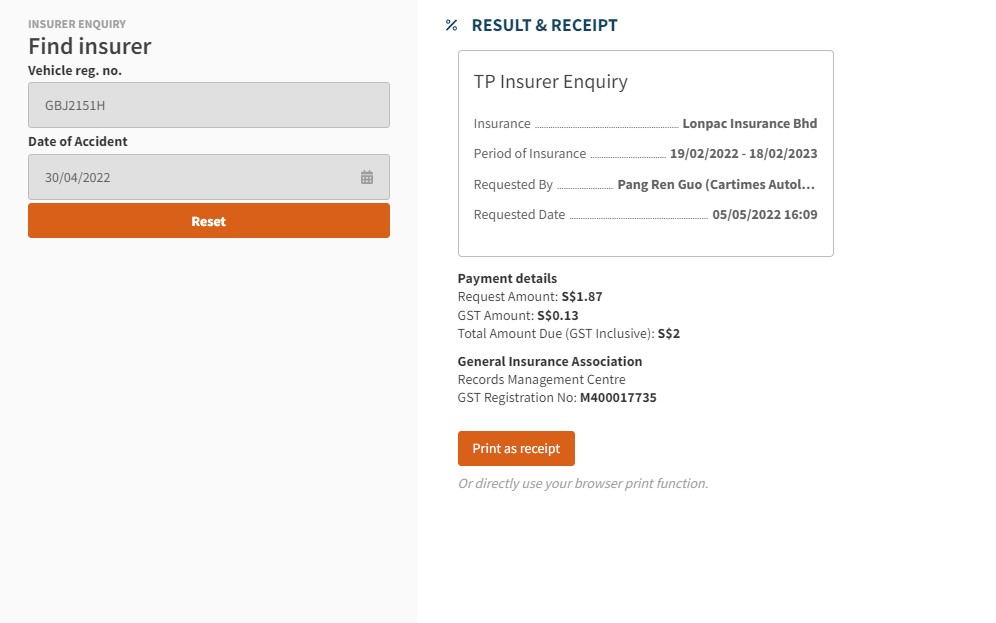
Task: Click the TP Insurer Enquiry card title
Action: click(551, 82)
